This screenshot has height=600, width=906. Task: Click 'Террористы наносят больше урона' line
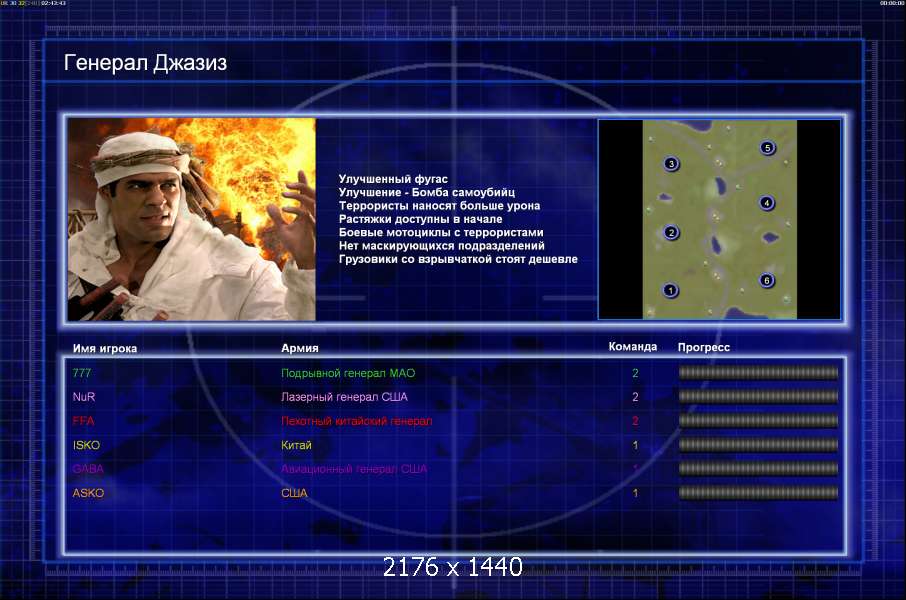[439, 206]
